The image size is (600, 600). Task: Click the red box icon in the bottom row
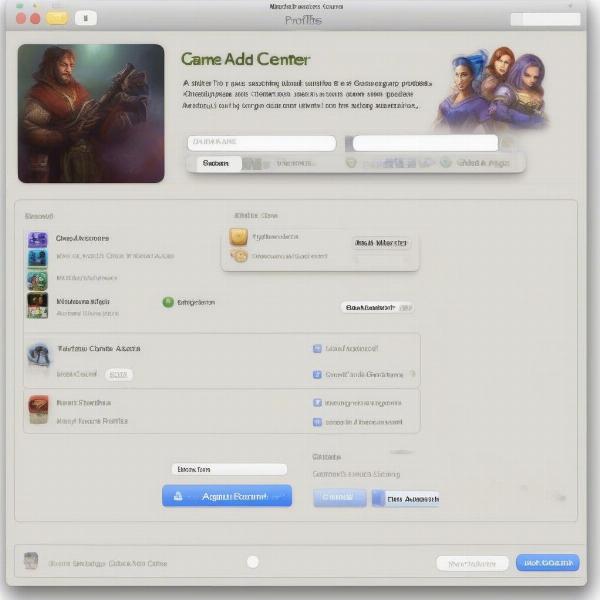tap(39, 409)
